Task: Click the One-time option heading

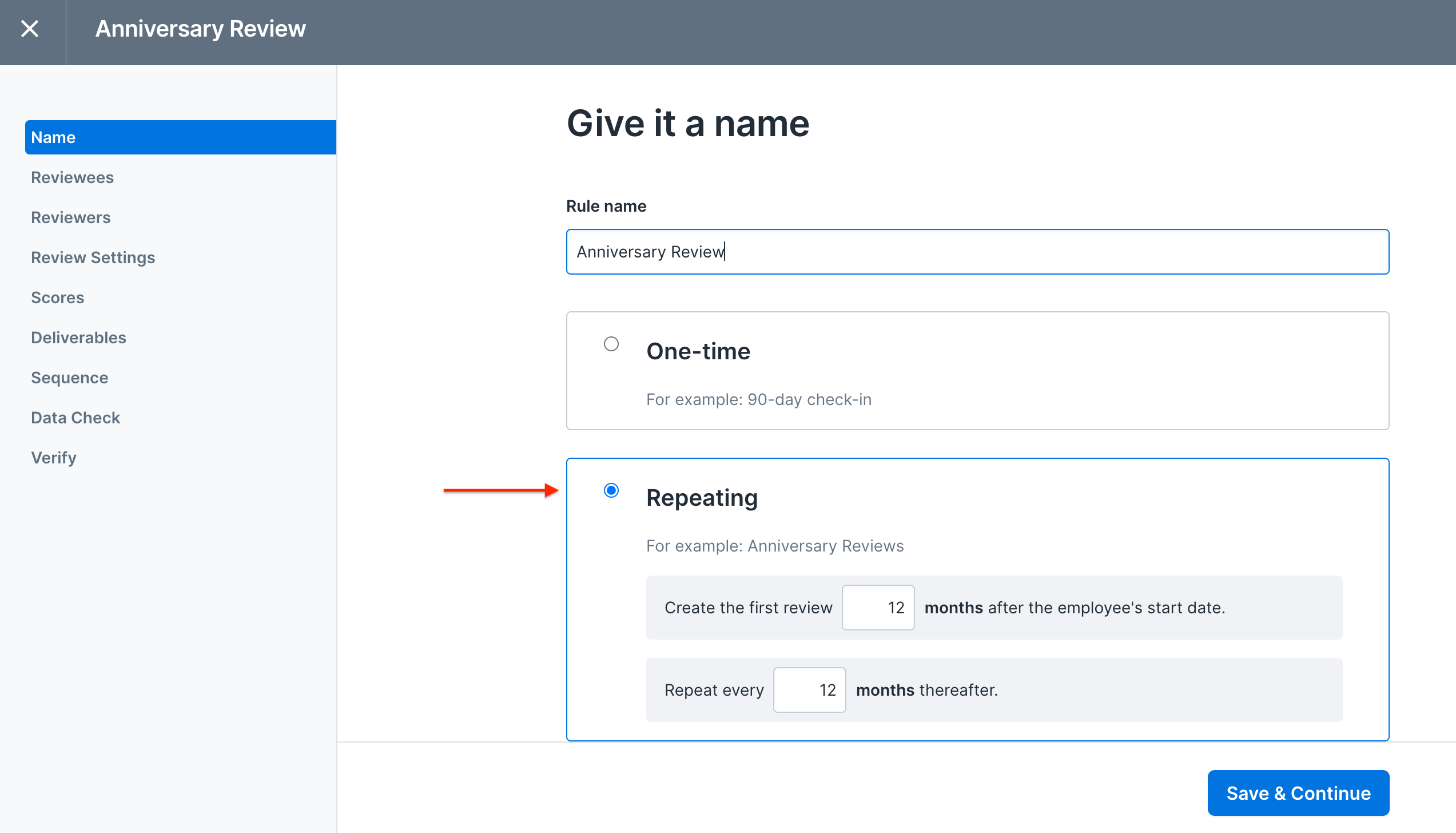Action: pyautogui.click(x=698, y=351)
